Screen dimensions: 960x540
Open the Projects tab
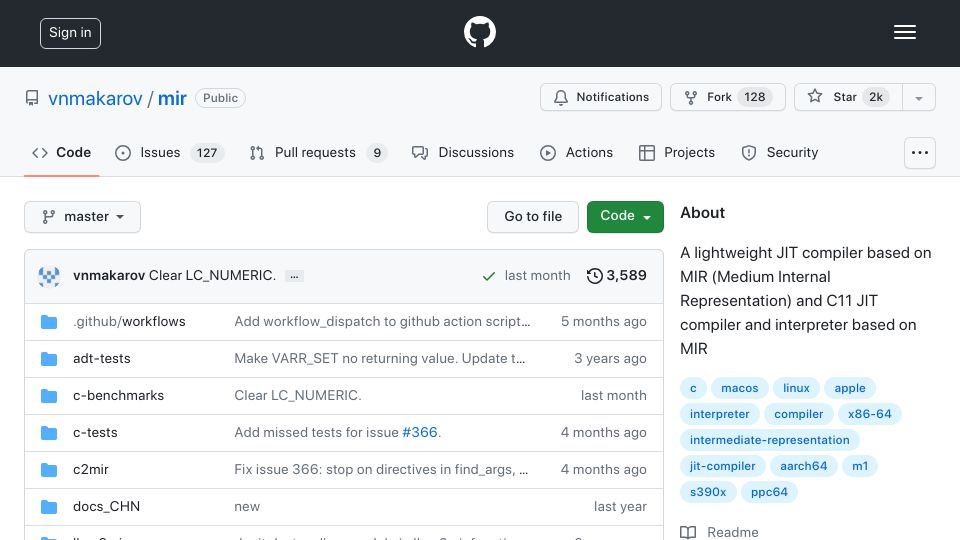tap(677, 152)
